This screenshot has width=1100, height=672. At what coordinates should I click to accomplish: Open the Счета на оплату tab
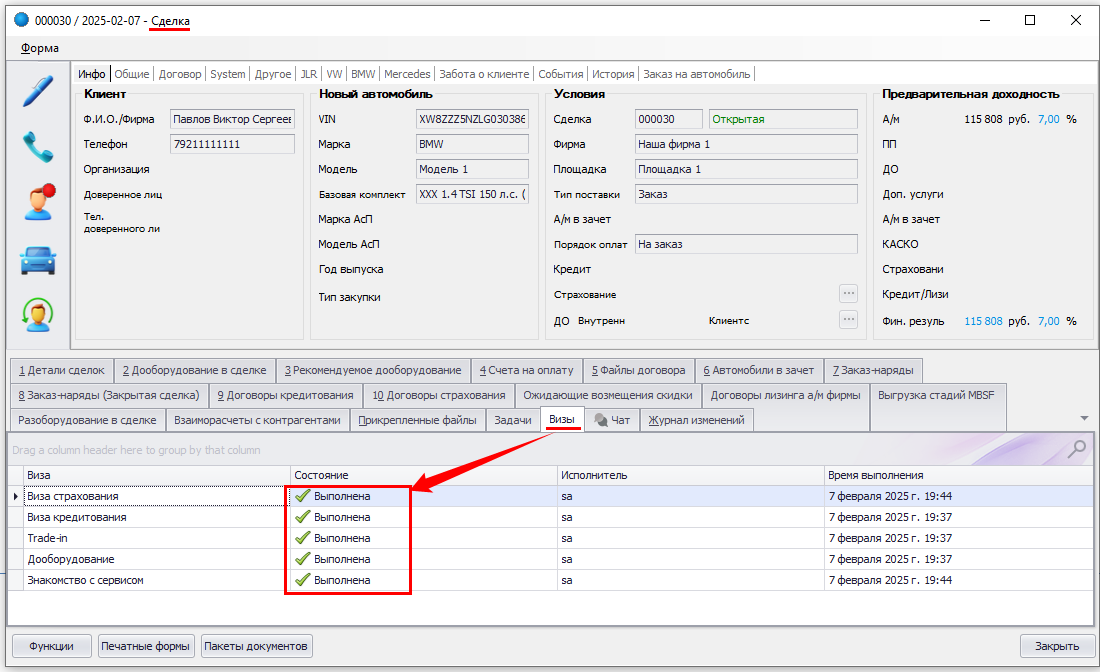pyautogui.click(x=526, y=370)
